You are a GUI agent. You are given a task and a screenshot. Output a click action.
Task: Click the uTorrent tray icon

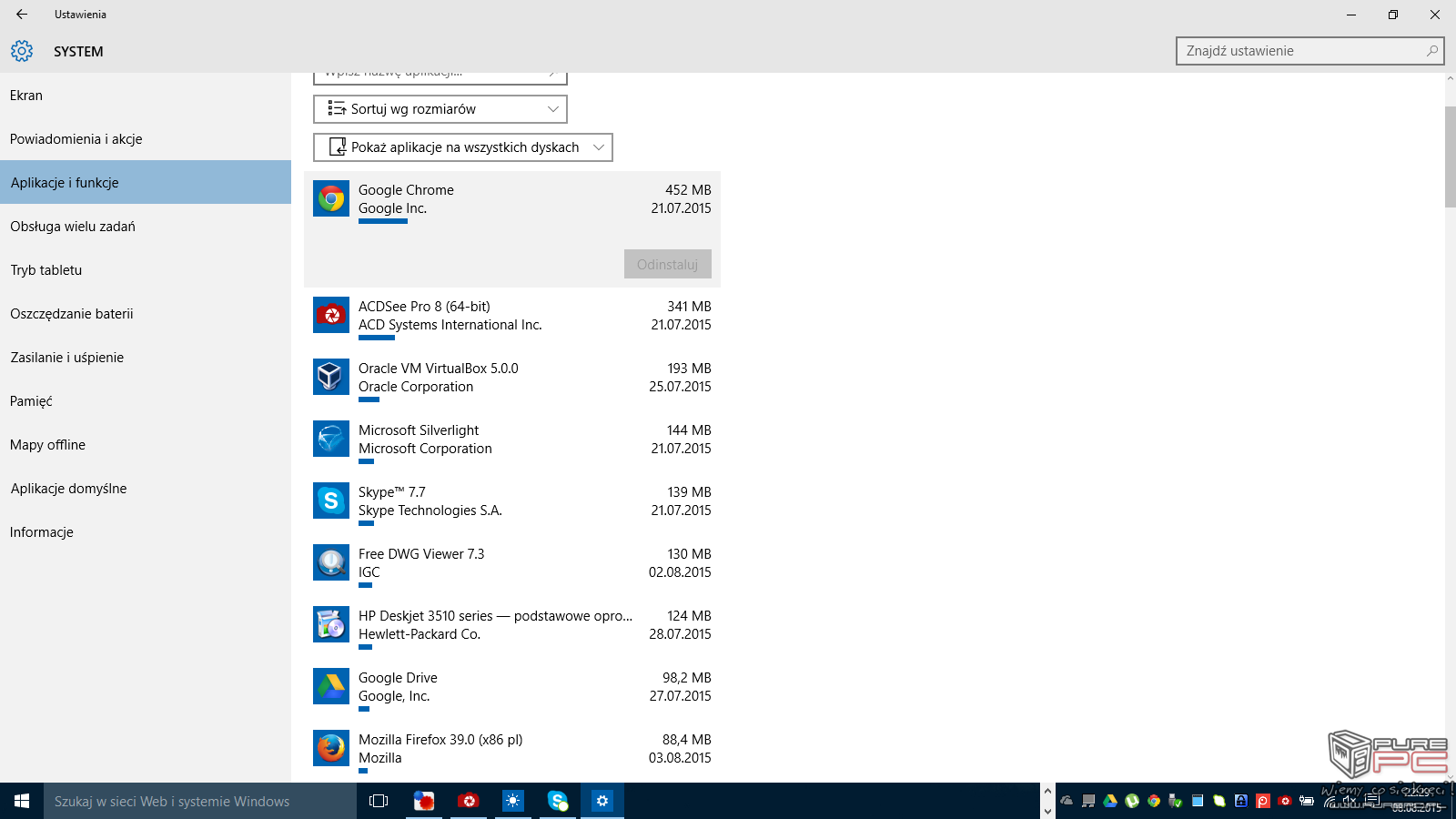point(1132,801)
